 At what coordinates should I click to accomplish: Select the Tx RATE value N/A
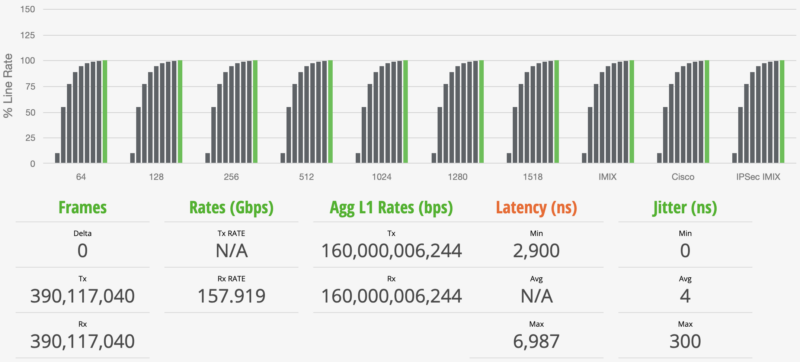coord(232,251)
